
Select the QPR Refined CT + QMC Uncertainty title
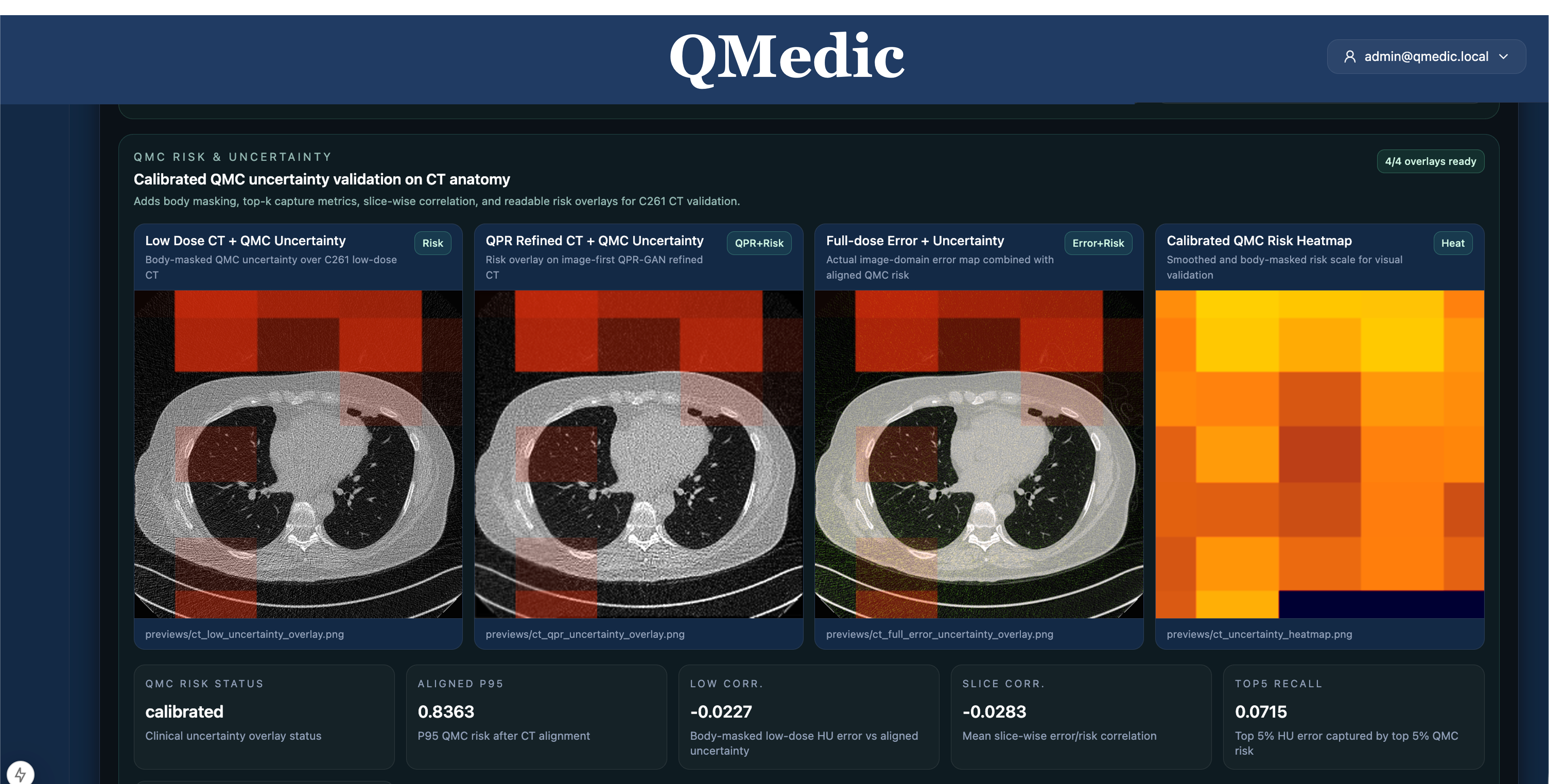coord(595,241)
